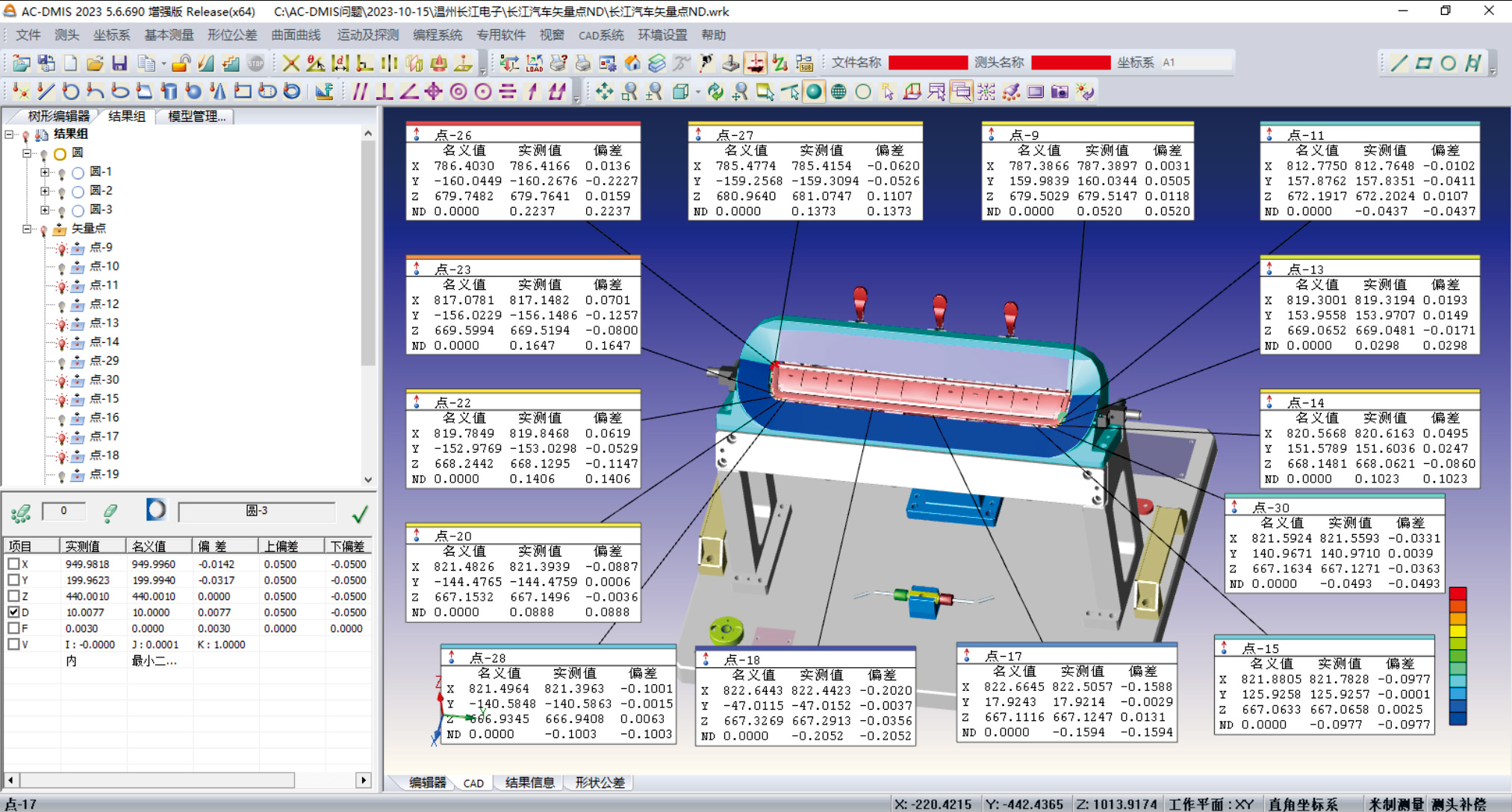Click the red swatch in color legend
1512x812 pixels.
1457,594
